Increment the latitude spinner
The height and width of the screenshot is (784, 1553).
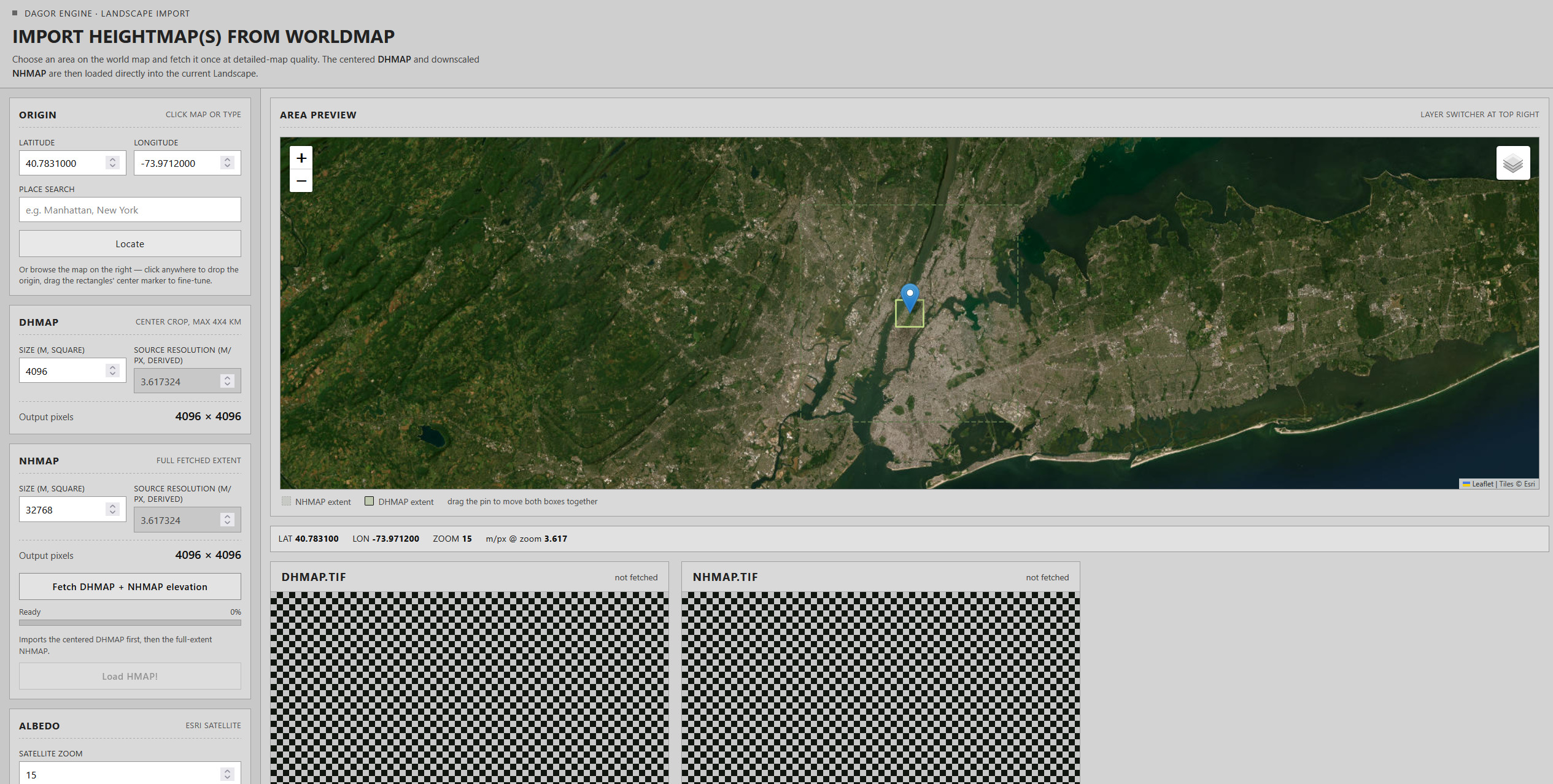(112, 159)
